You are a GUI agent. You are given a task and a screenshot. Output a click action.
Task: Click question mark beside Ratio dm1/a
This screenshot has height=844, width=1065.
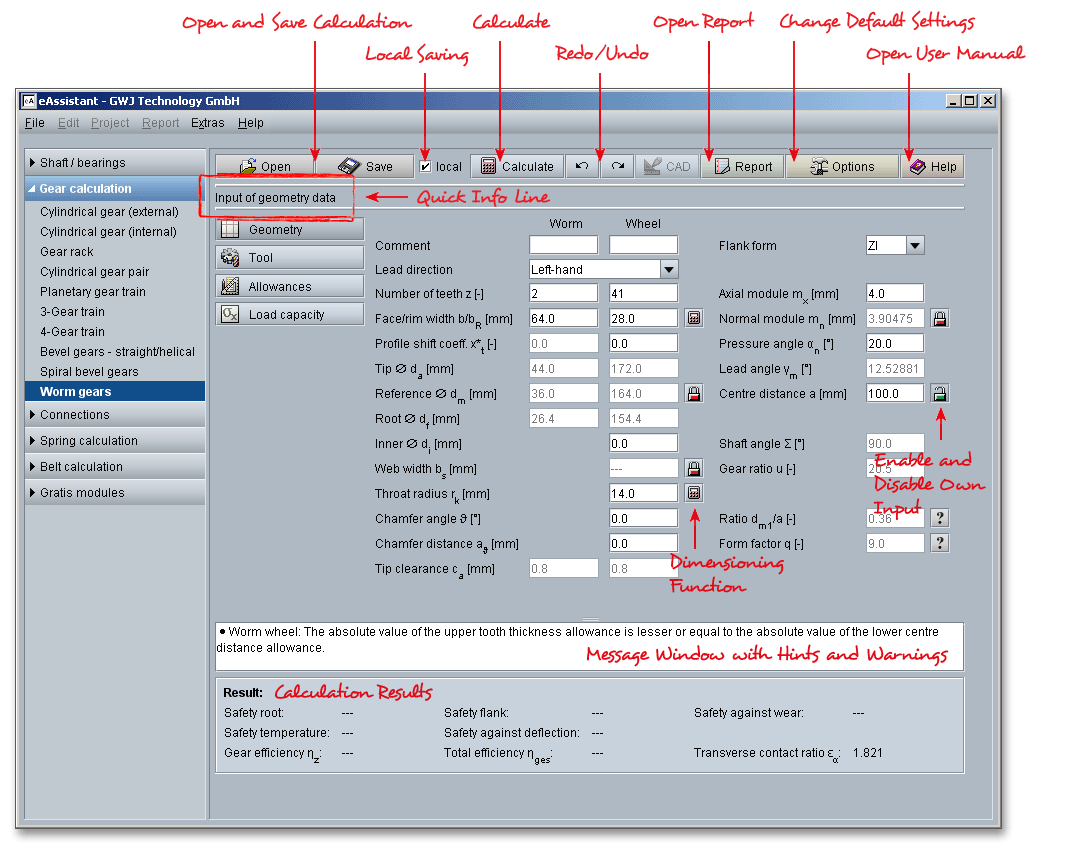(x=940, y=518)
